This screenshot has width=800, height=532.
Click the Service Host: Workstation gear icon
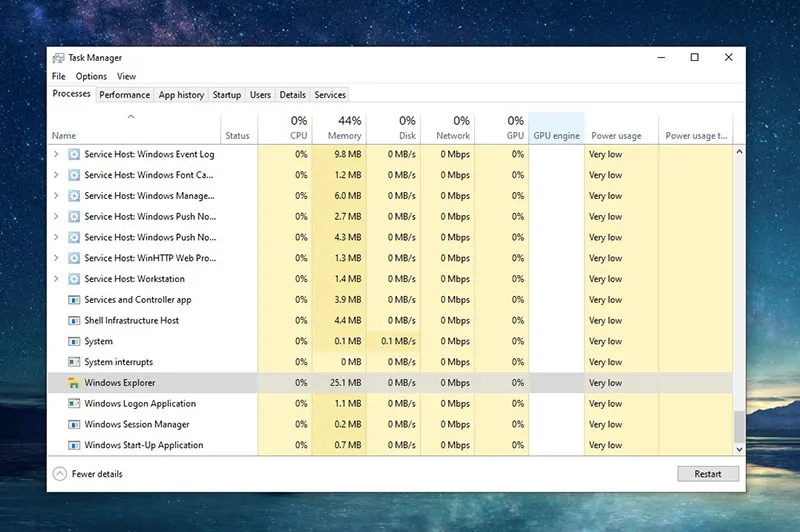point(73,279)
